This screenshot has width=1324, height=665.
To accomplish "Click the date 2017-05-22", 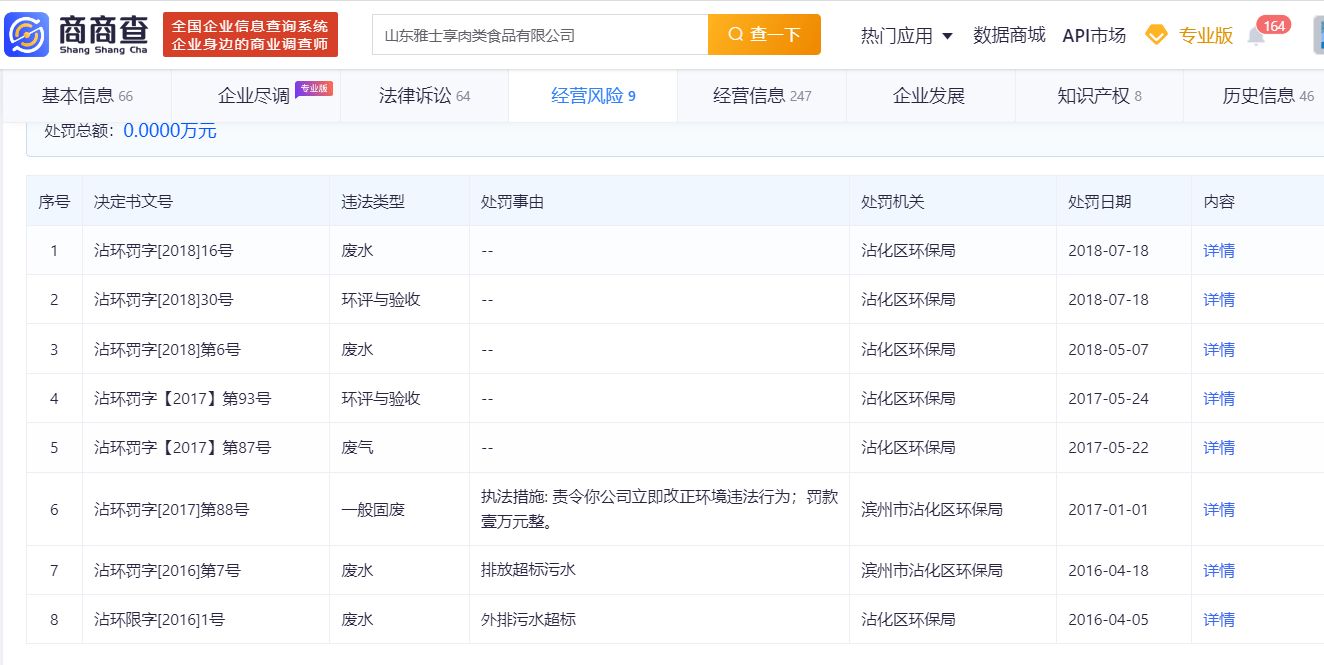I will 1108,447.
